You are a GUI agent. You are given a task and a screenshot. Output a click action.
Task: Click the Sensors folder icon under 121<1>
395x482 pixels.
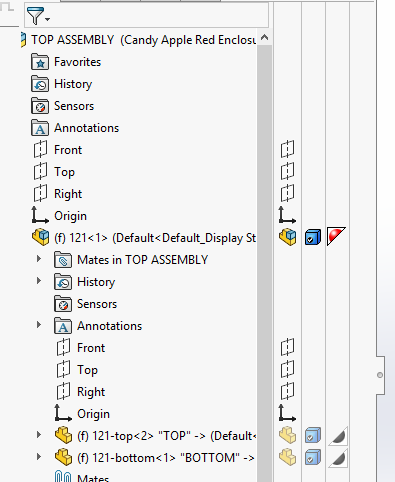tap(63, 304)
